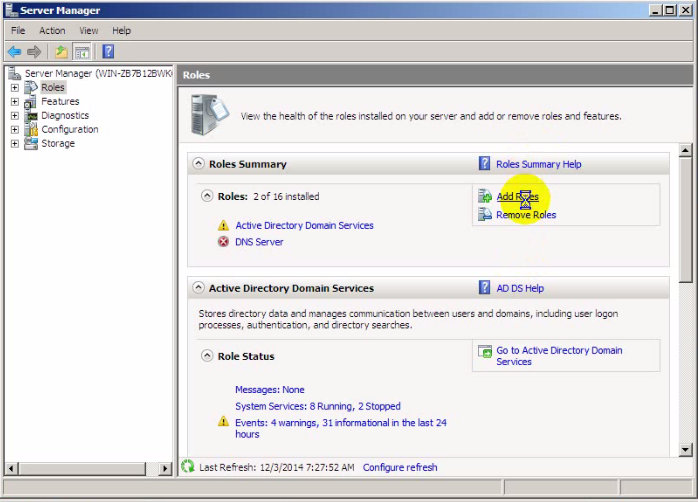Click the vertical scrollbar up arrow
Viewport: 698px width, 502px height.
[x=686, y=150]
